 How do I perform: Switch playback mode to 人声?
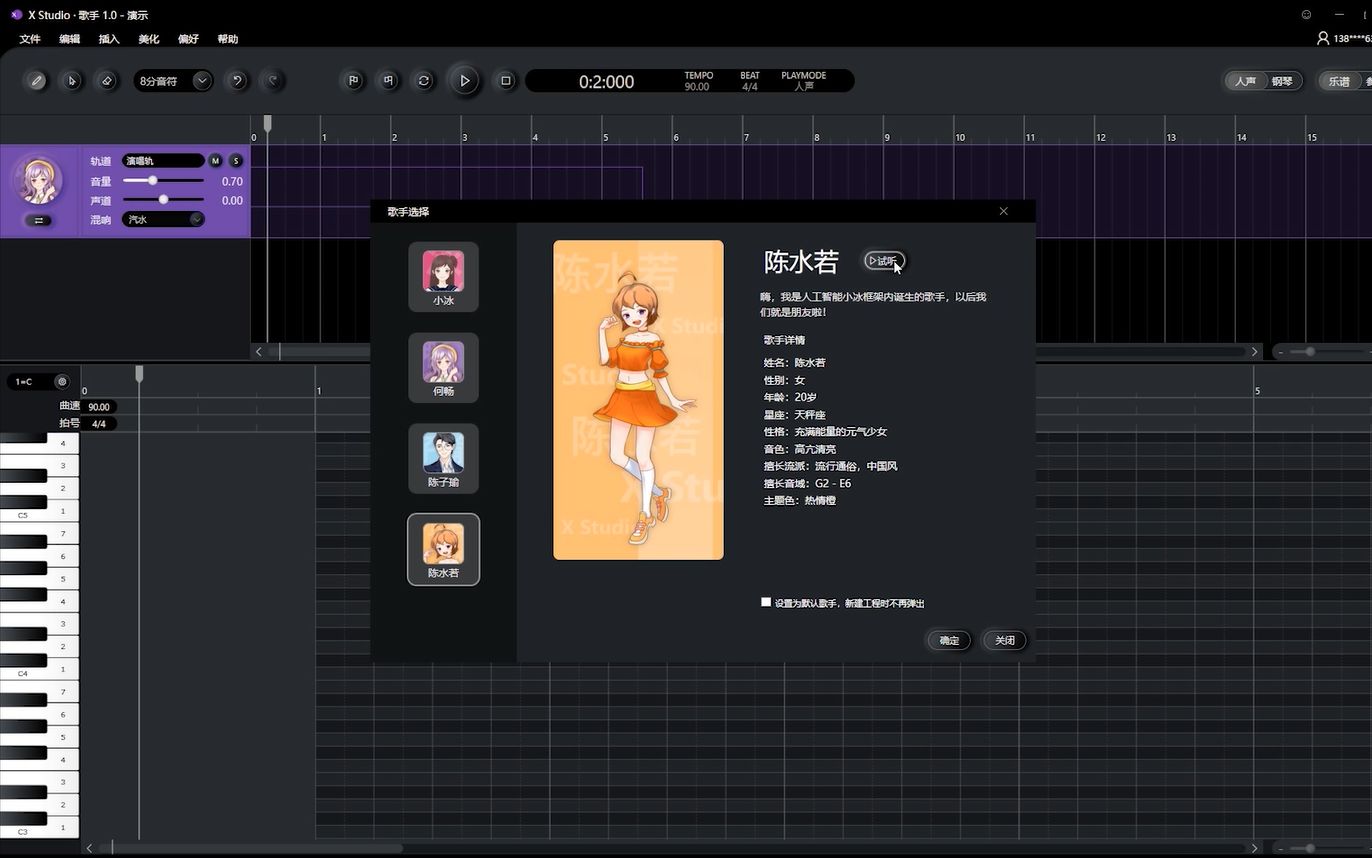click(x=1245, y=81)
